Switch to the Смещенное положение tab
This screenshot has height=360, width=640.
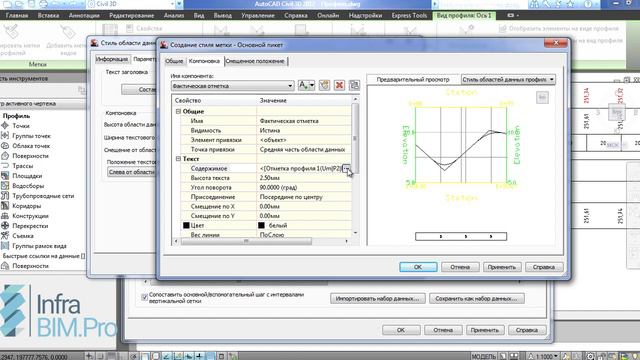pos(256,61)
